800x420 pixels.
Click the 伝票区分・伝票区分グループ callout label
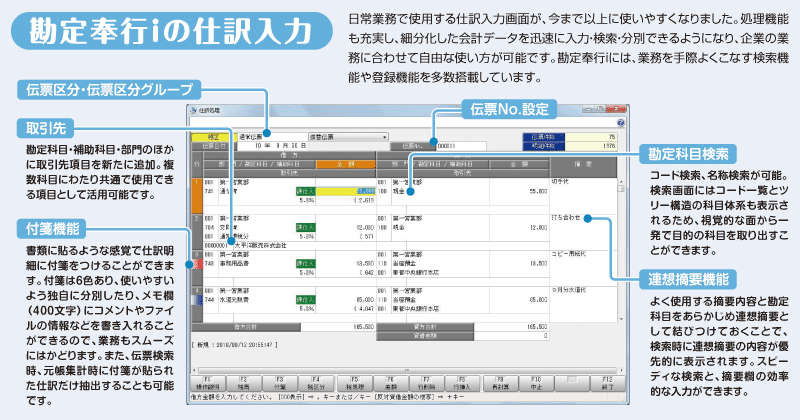(110, 89)
